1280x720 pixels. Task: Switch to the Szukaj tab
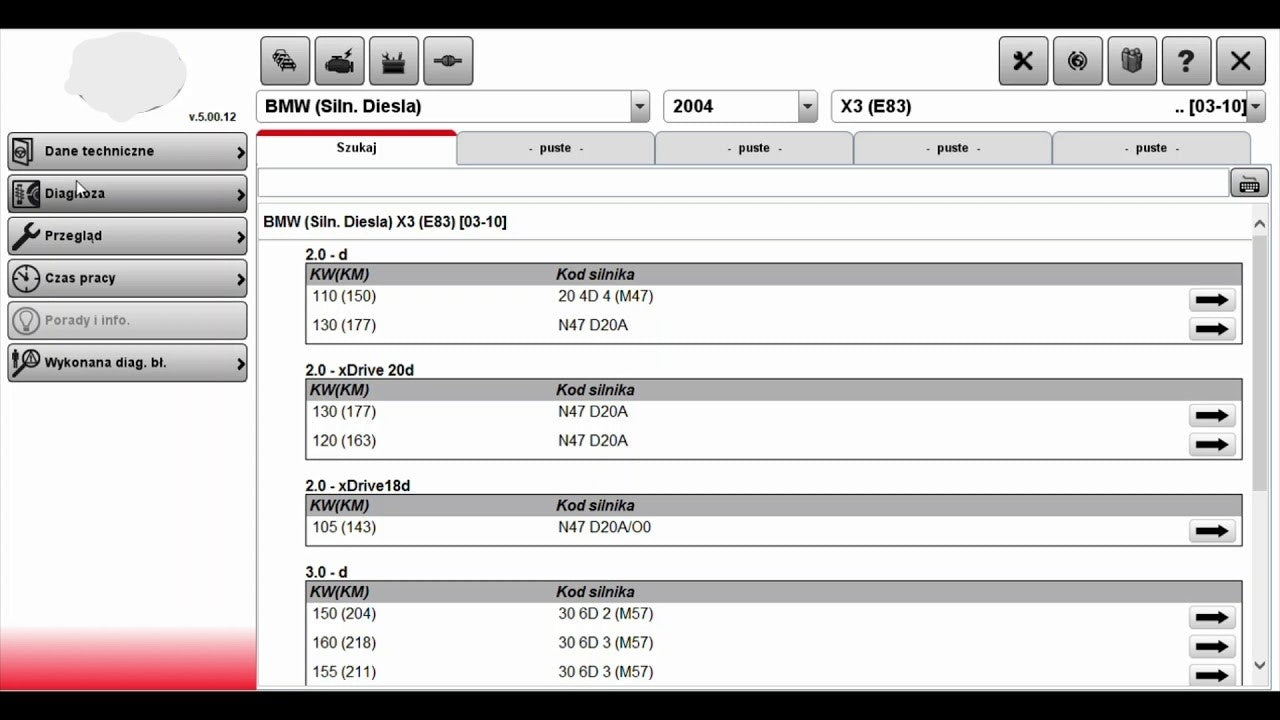(x=356, y=148)
